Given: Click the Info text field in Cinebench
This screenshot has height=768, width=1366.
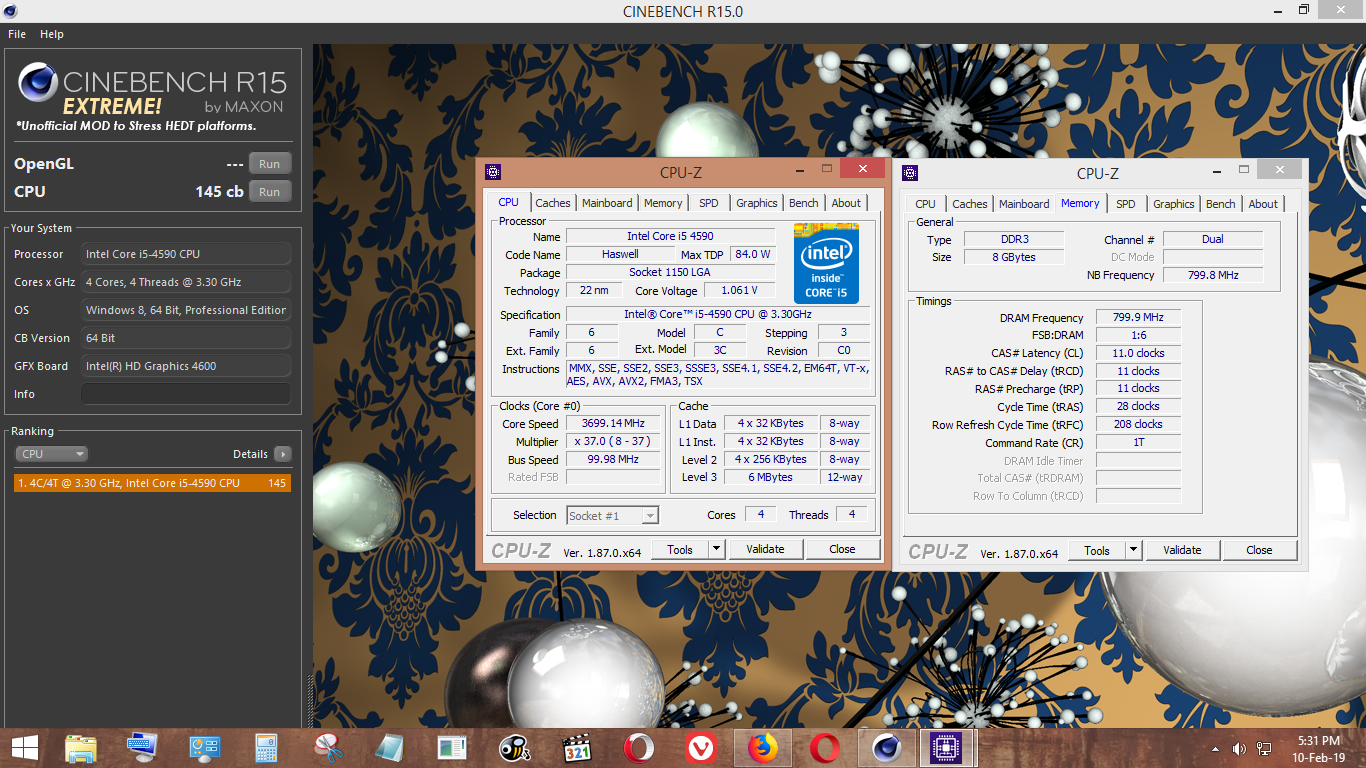Looking at the screenshot, I should click(186, 394).
